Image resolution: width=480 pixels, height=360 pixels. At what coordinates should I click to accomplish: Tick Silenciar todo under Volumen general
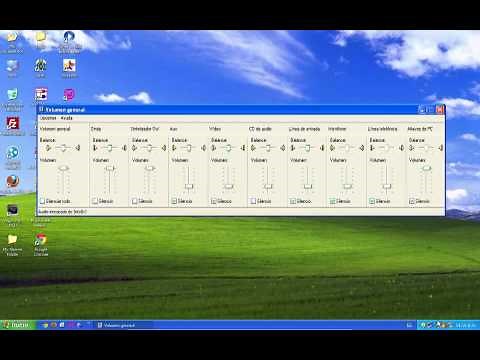pyautogui.click(x=42, y=201)
